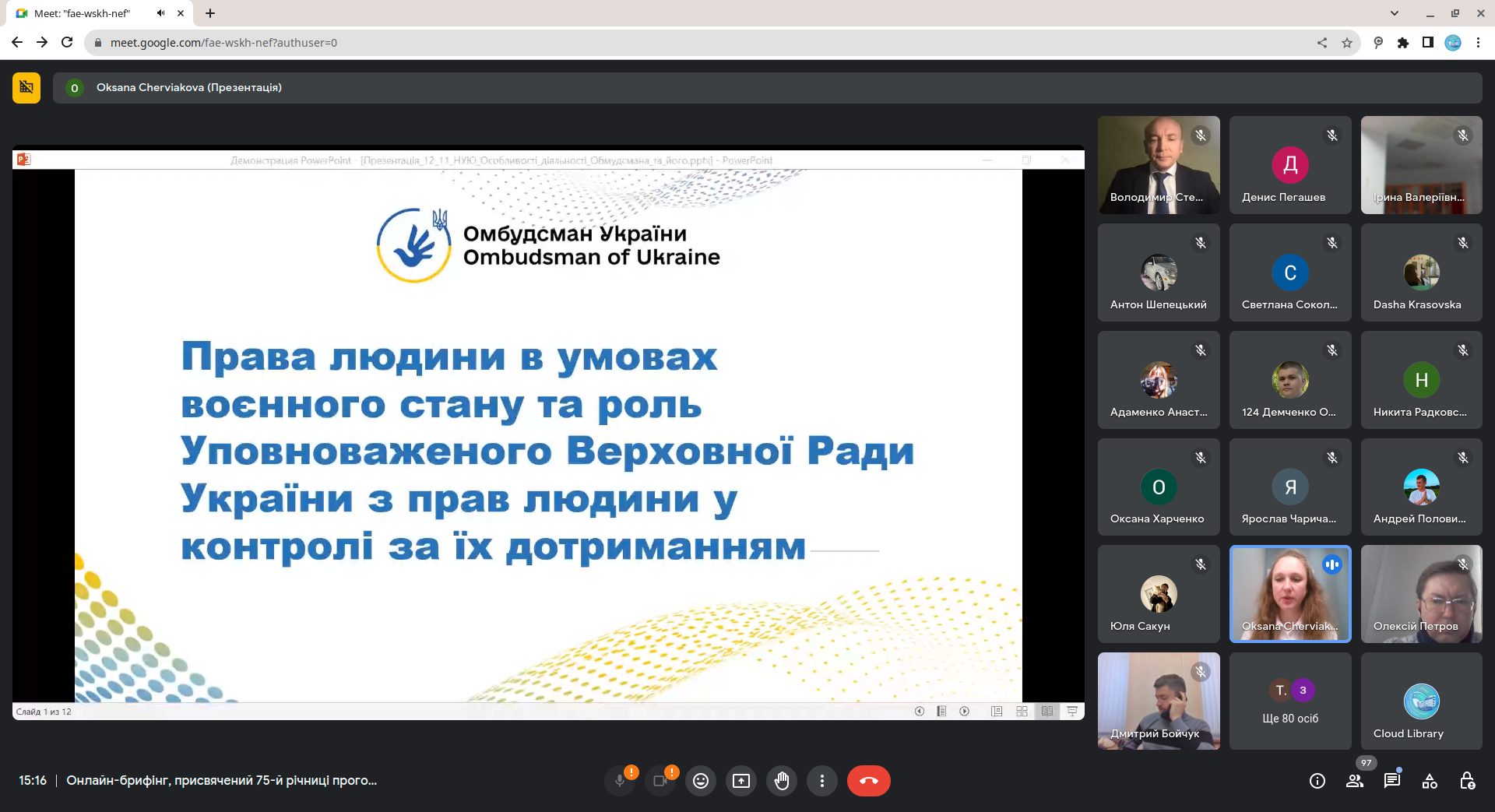Open more options three-dot menu
The height and width of the screenshot is (812, 1495).
click(822, 781)
